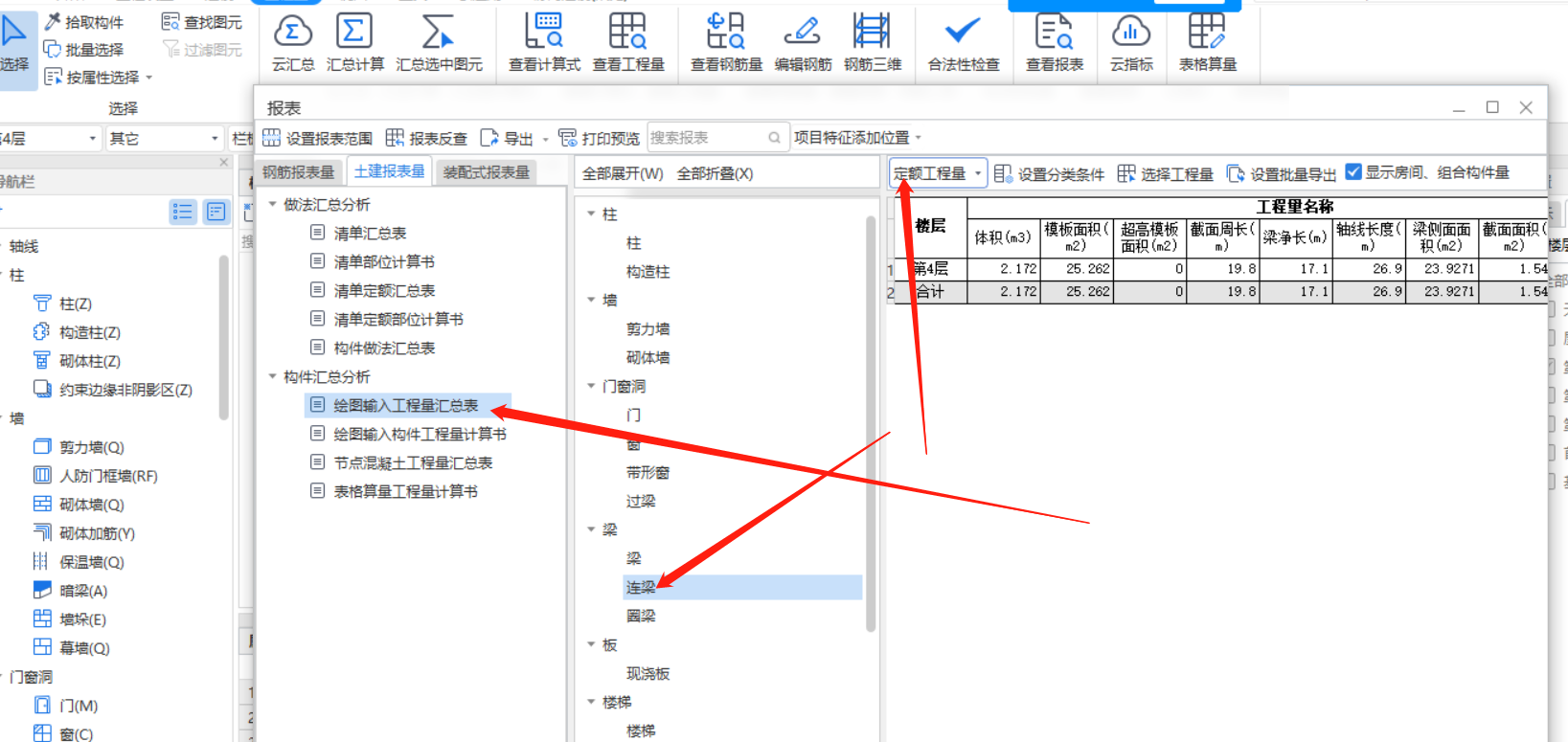Image resolution: width=1568 pixels, height=742 pixels.
Task: Open 按属性选择 dropdown
Action: coord(99,77)
